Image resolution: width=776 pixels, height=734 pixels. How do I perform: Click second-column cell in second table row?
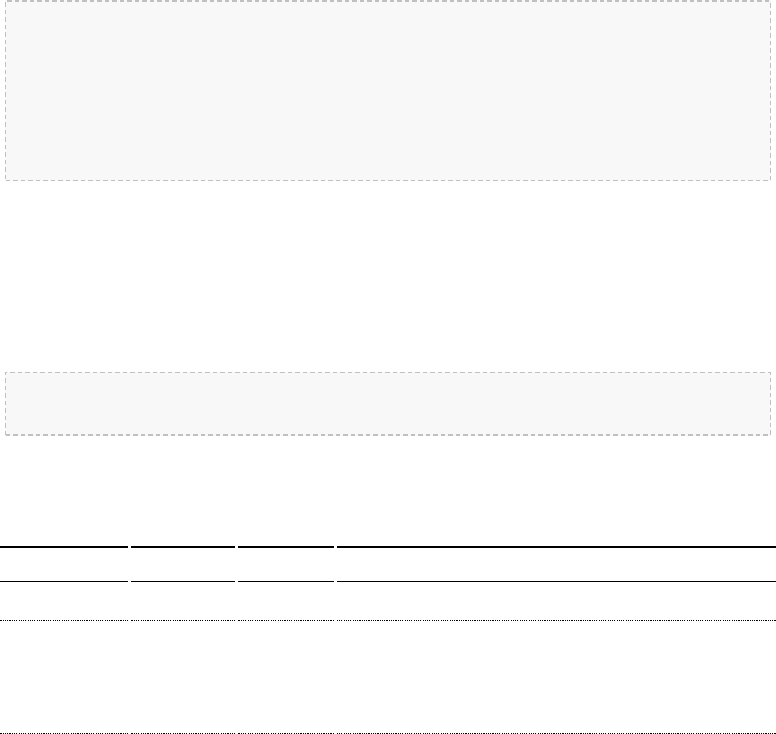click(x=183, y=677)
